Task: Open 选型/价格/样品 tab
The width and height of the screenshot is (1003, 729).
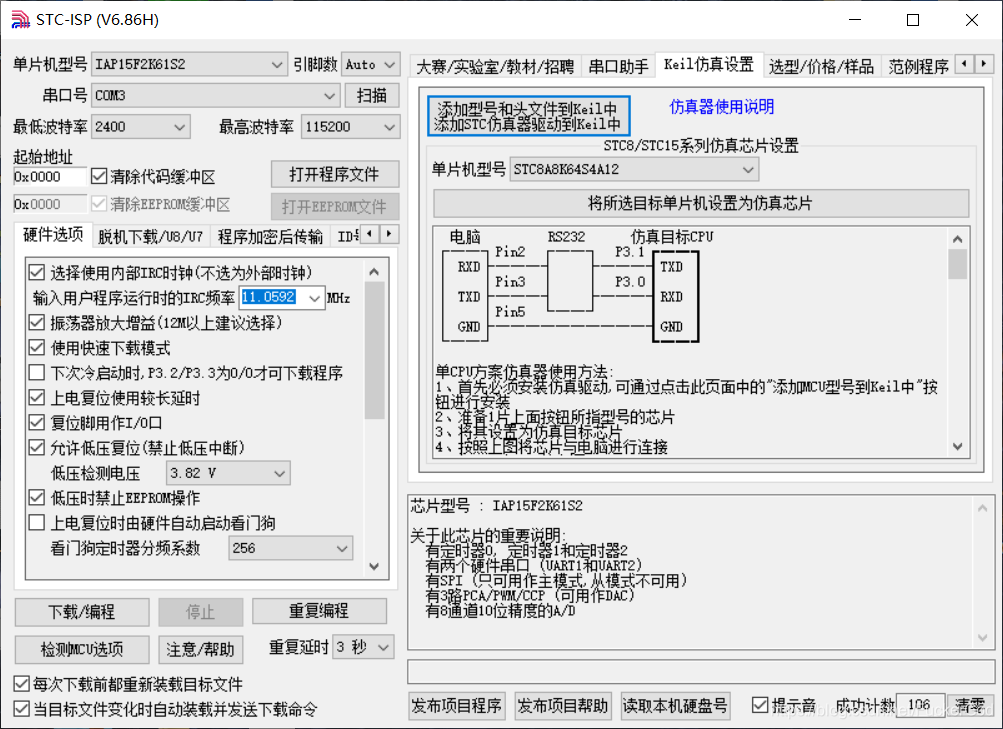Action: point(821,67)
